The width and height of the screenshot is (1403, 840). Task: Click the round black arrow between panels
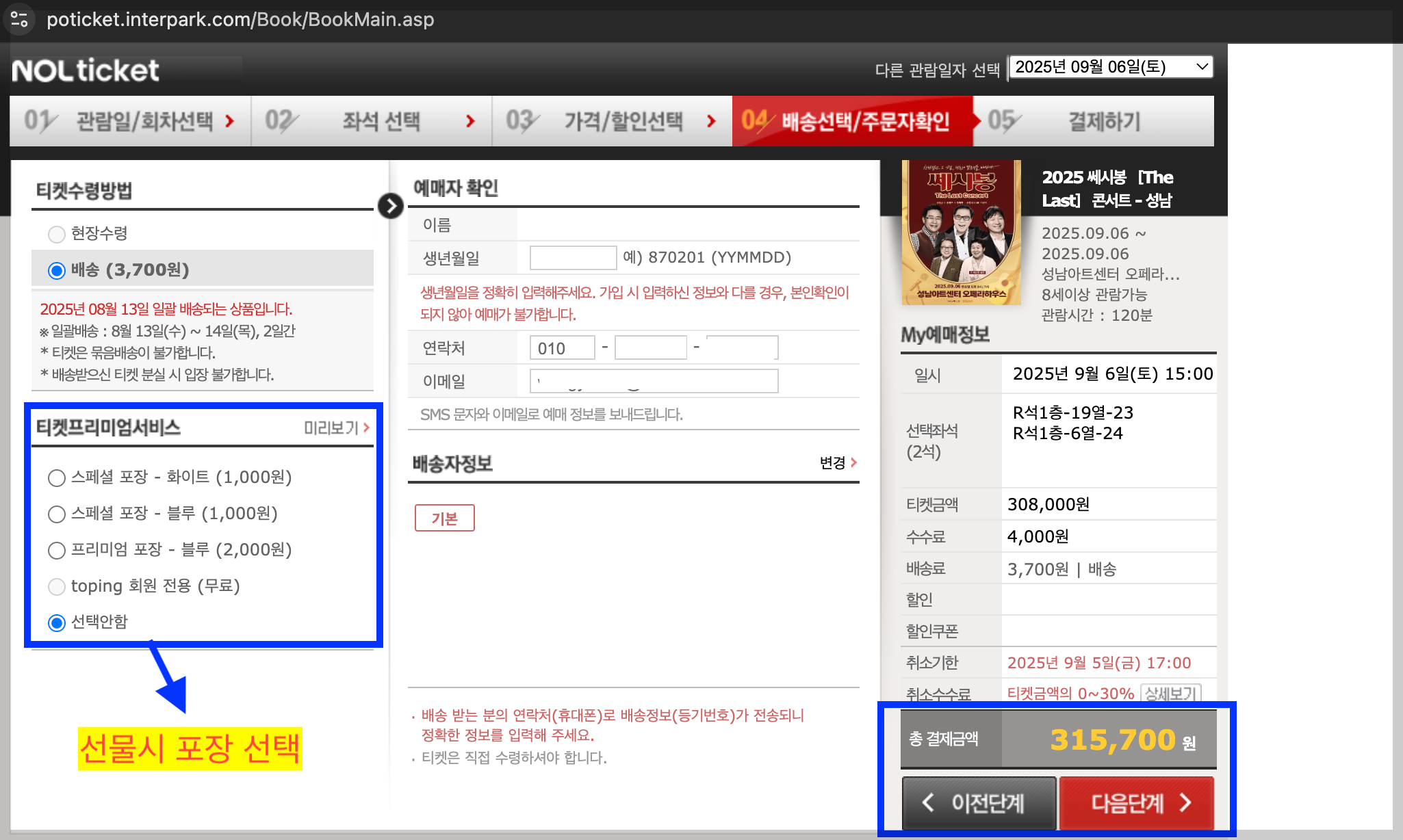(390, 205)
